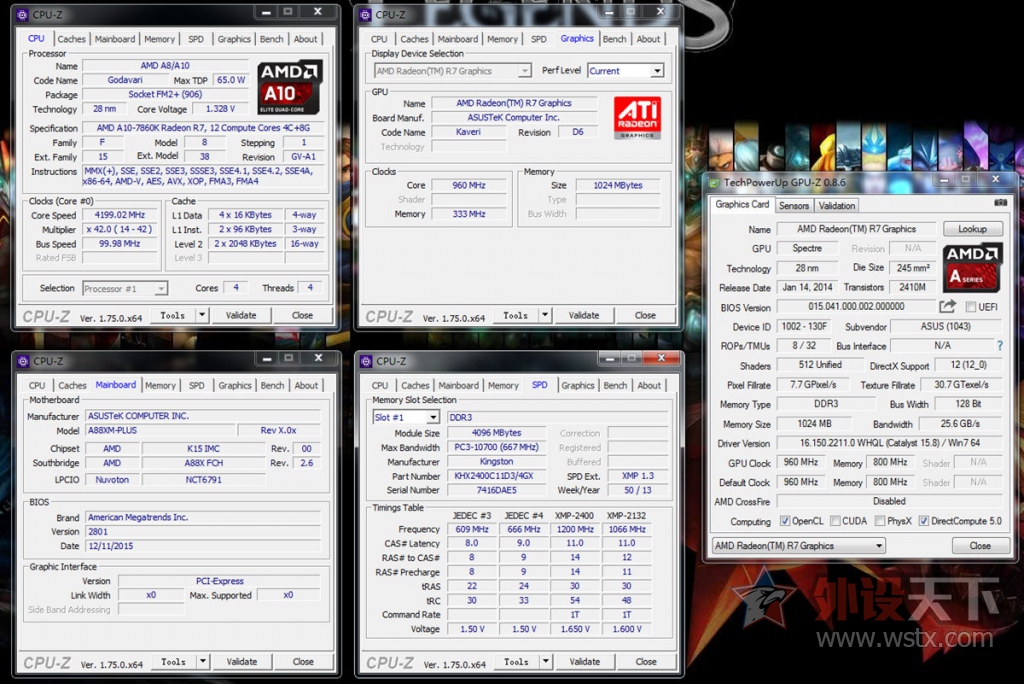Click Close button in Graphics tab window
1024x684 pixels.
pos(645,315)
